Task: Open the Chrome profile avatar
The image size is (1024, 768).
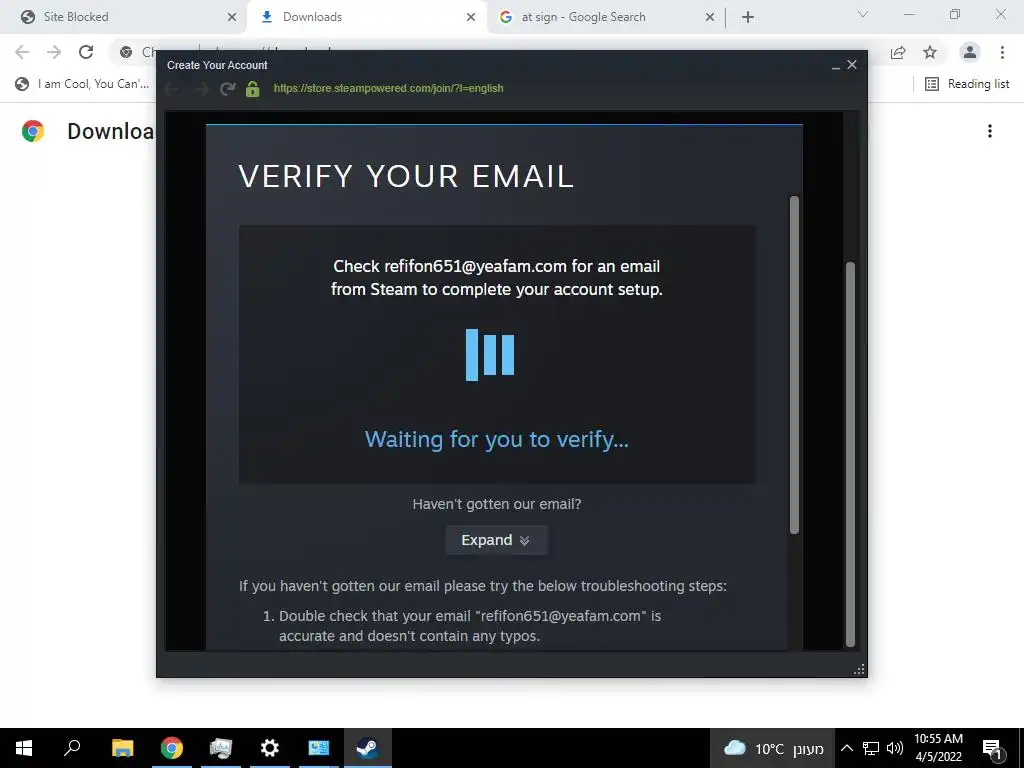Action: pos(970,52)
